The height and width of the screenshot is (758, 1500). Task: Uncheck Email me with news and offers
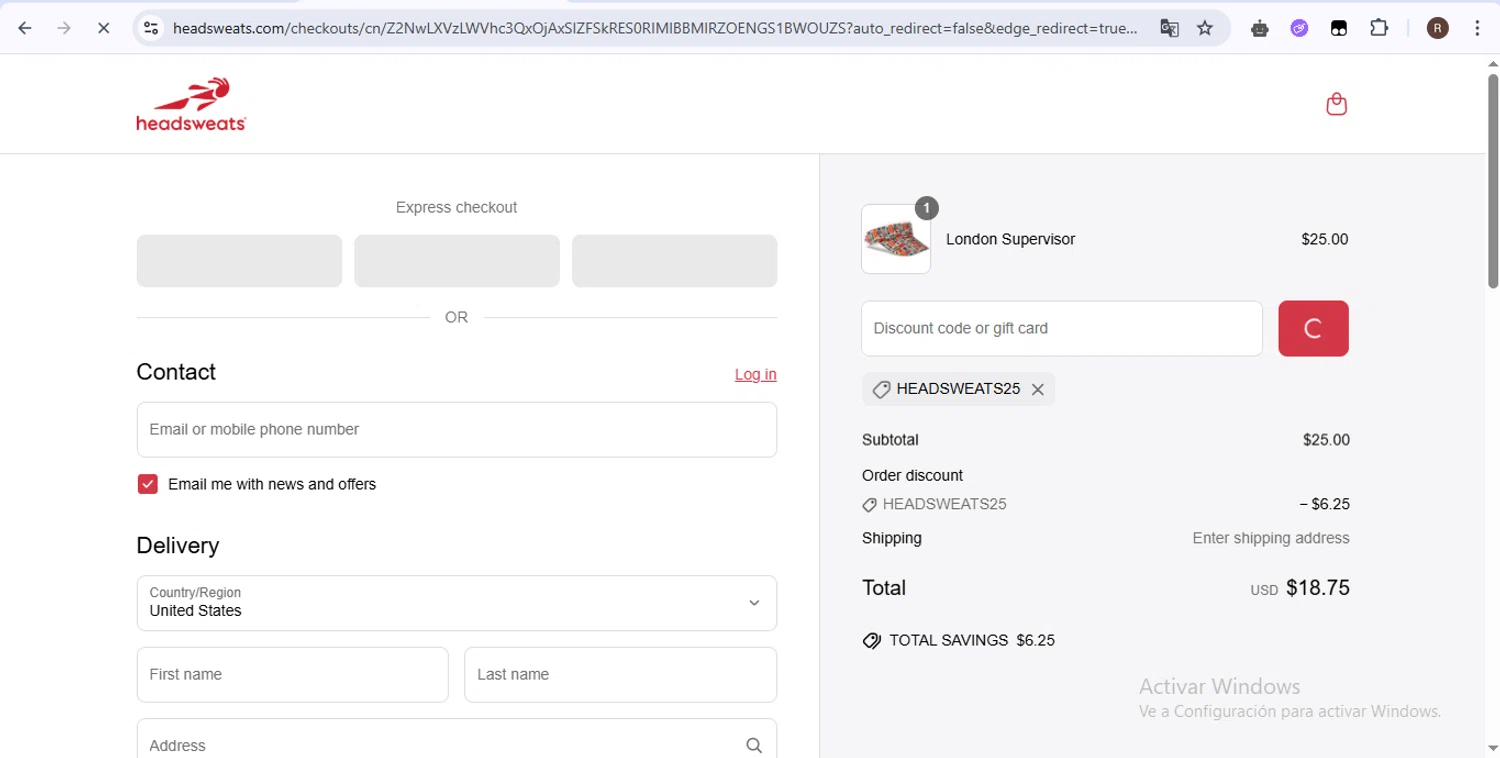[x=148, y=484]
